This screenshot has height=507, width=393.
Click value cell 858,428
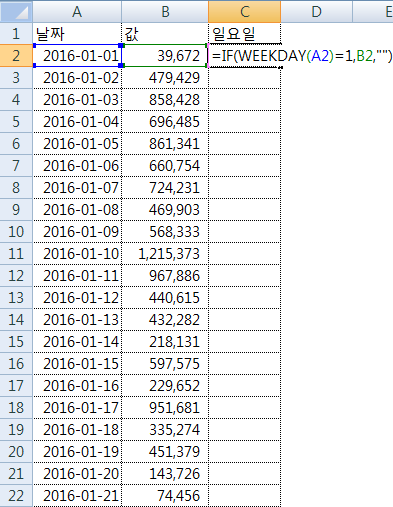click(165, 100)
